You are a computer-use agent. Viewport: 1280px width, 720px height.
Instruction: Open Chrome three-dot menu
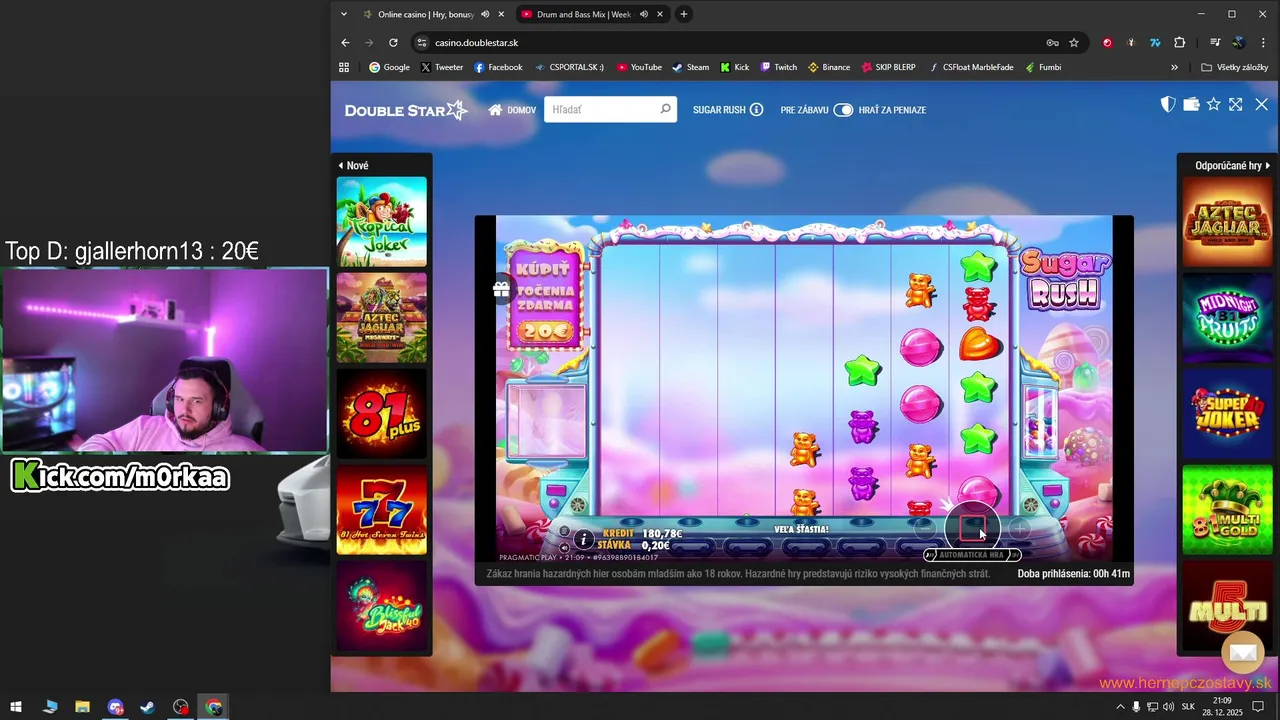coord(1262,43)
